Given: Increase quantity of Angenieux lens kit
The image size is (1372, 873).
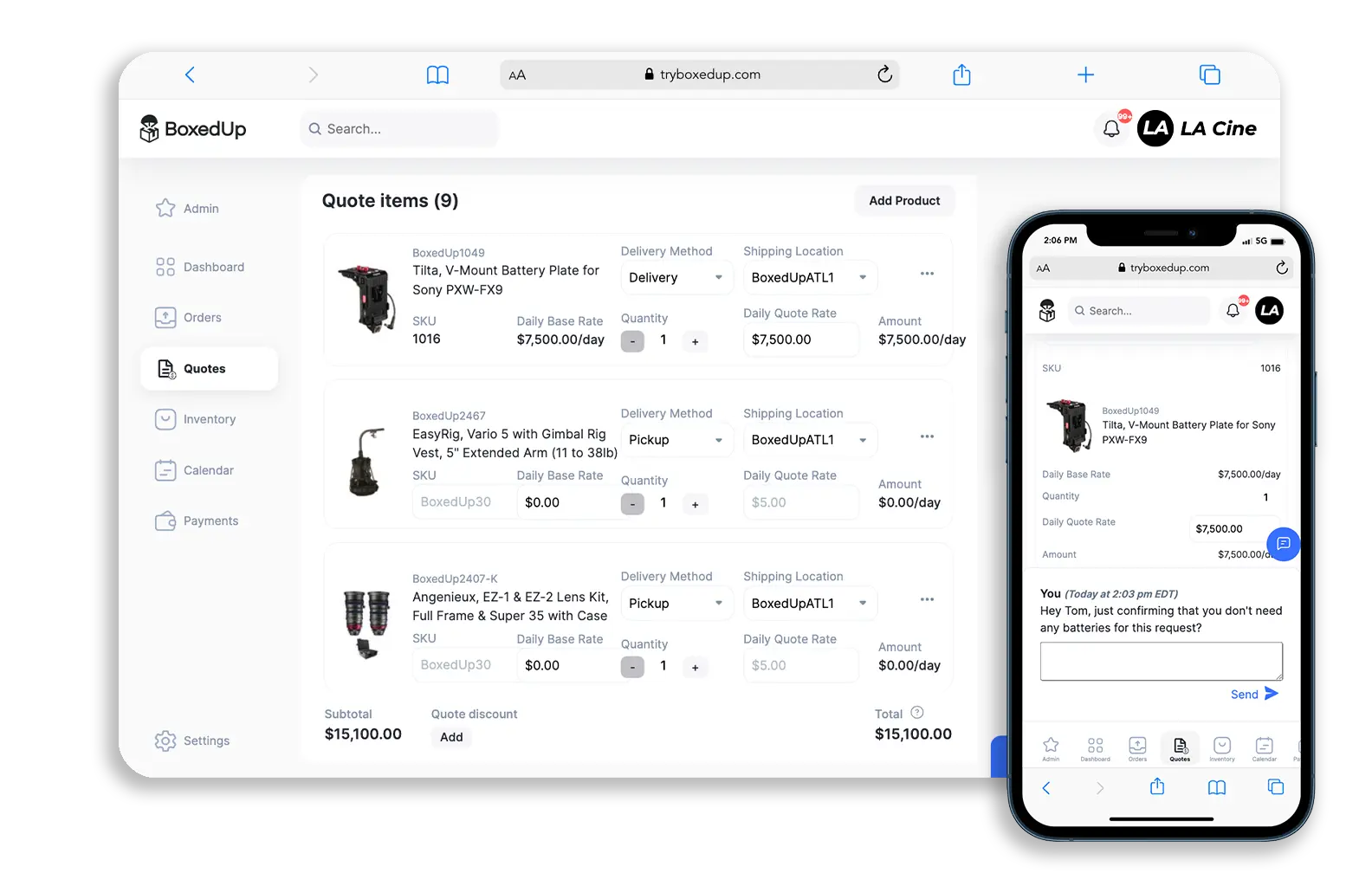Looking at the screenshot, I should 695,667.
